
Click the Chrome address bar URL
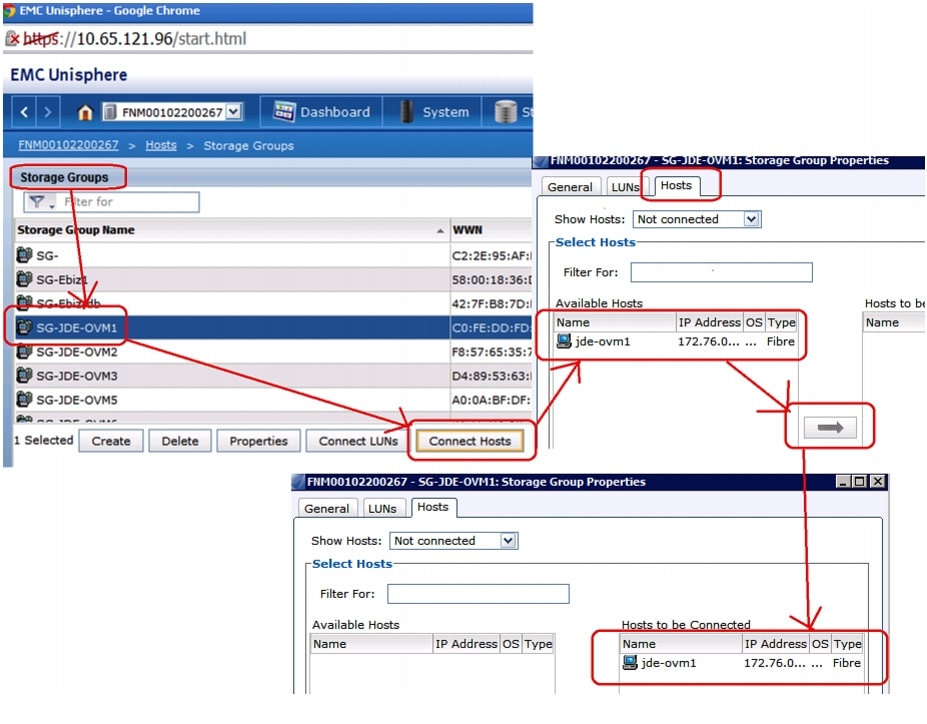point(135,39)
